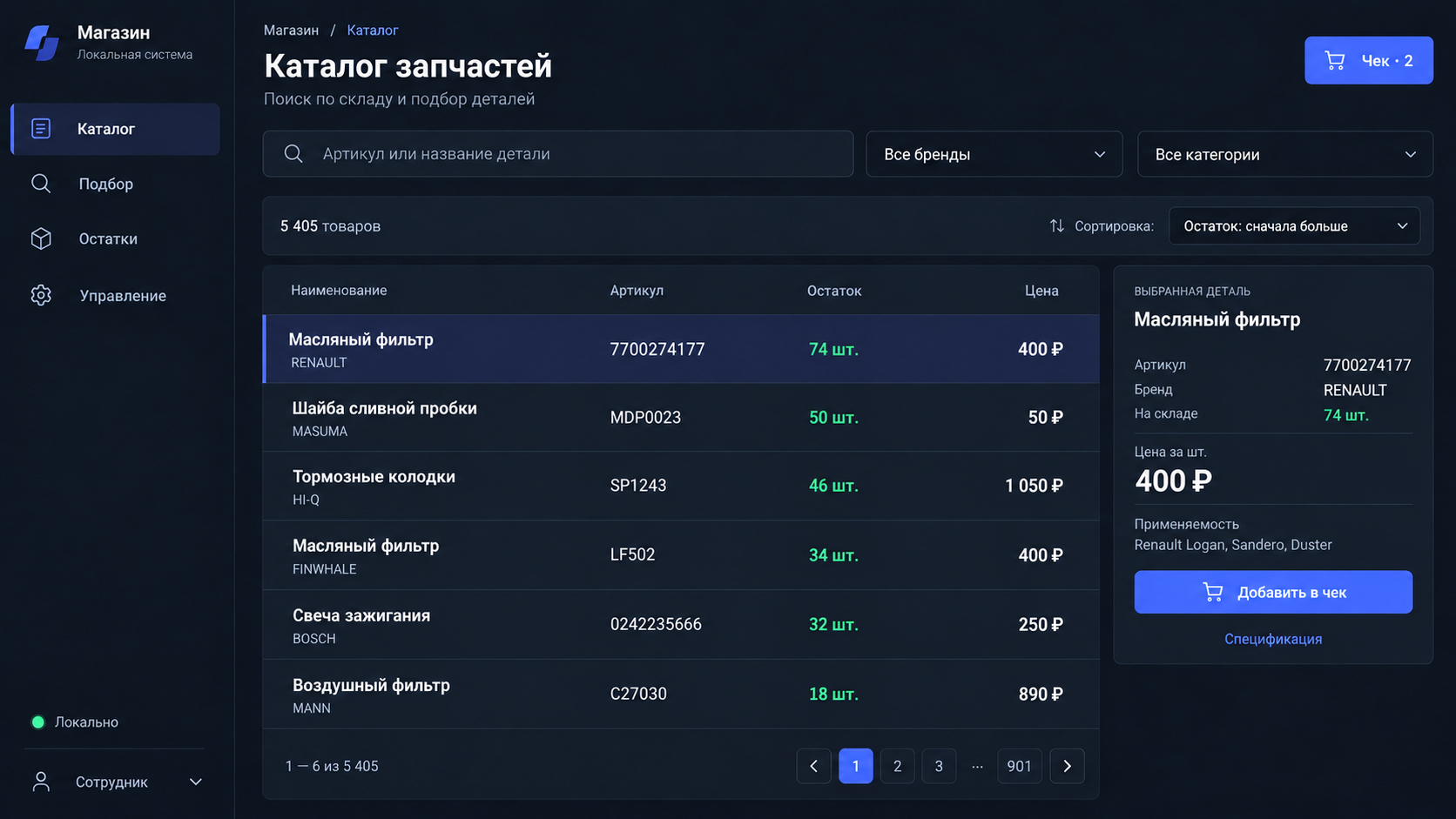This screenshot has width=1456, height=819.
Task: Click cart icon in Добавить в чек
Action: coord(1212,592)
